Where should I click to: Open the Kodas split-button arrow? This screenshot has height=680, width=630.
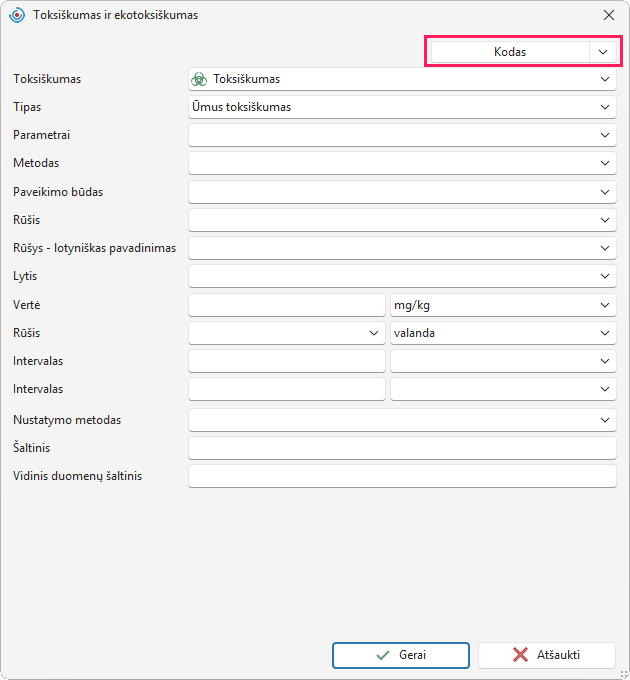coord(603,52)
